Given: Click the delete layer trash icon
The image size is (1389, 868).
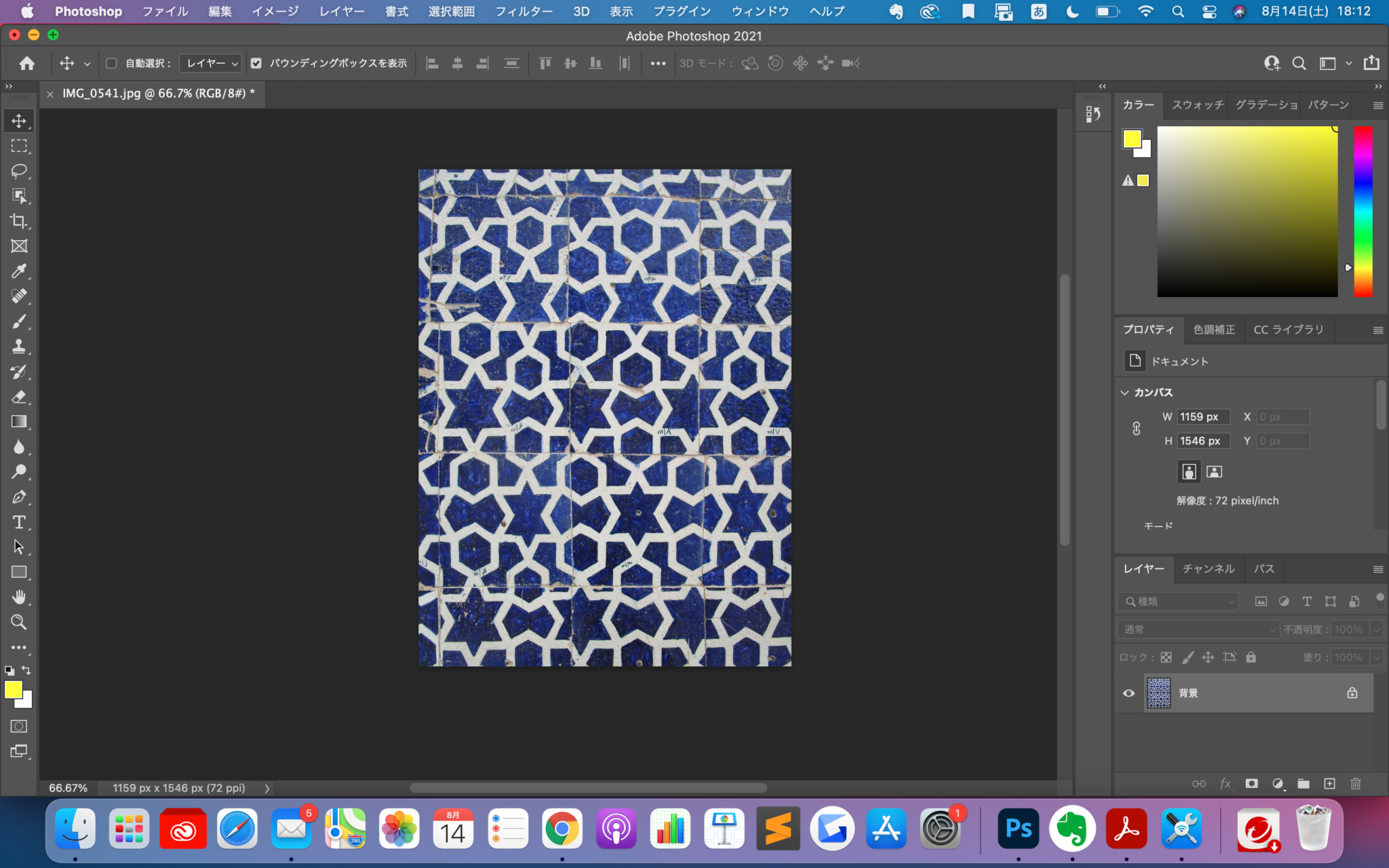Looking at the screenshot, I should (x=1355, y=784).
